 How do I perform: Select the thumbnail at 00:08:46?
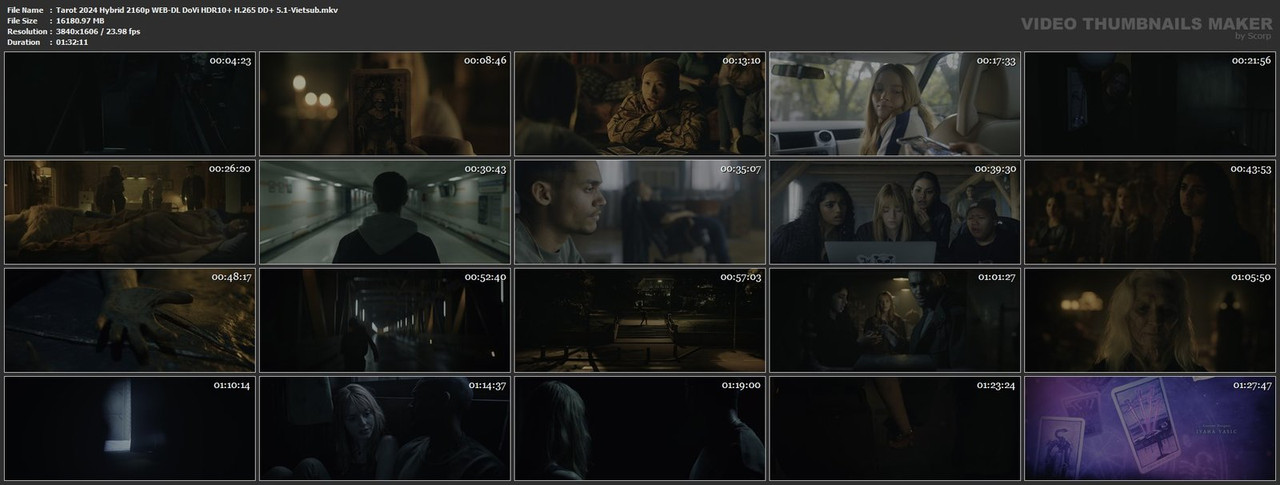[x=385, y=104]
